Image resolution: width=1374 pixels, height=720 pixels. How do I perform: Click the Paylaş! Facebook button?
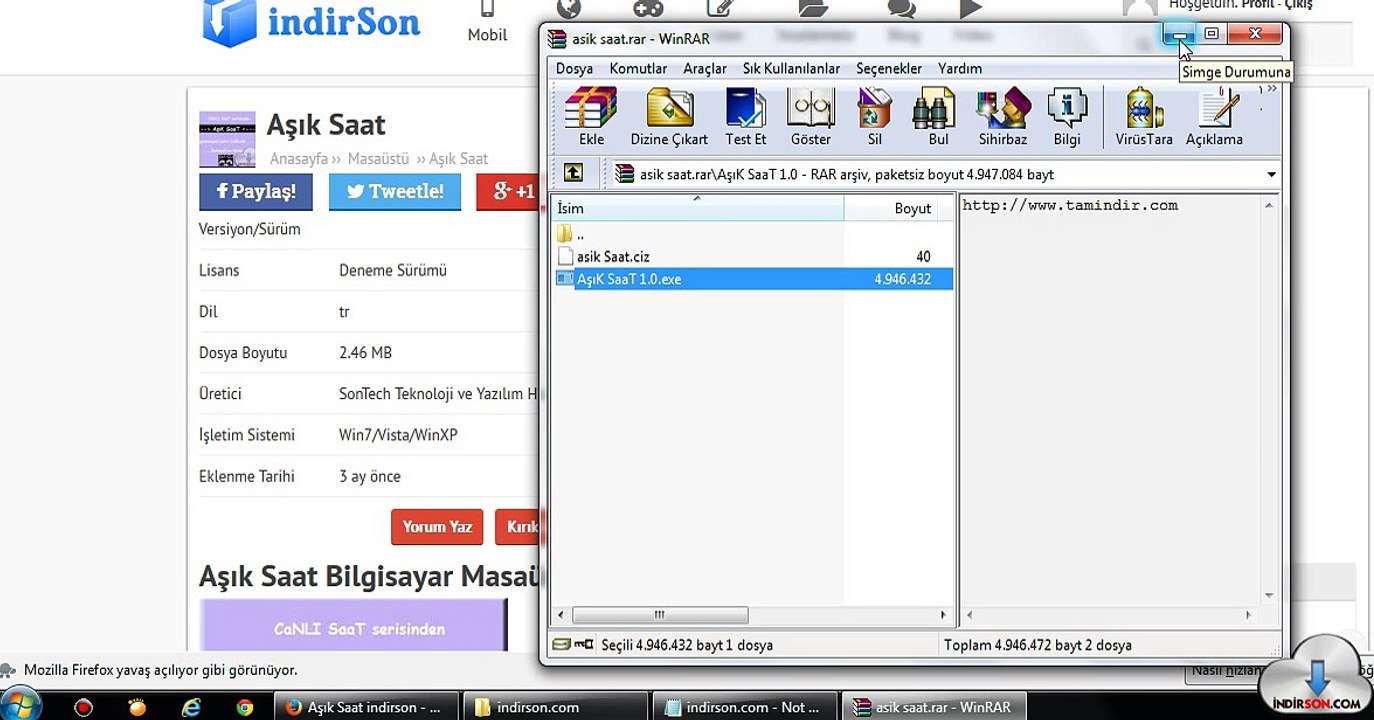click(x=256, y=191)
